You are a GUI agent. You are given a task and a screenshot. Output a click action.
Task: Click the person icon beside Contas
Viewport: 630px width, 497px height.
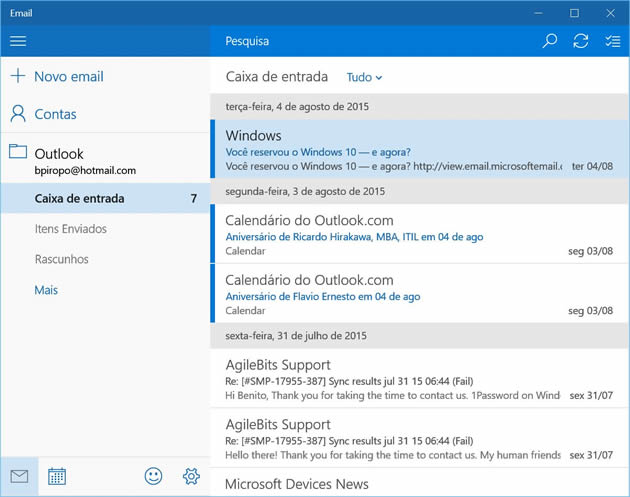click(18, 114)
